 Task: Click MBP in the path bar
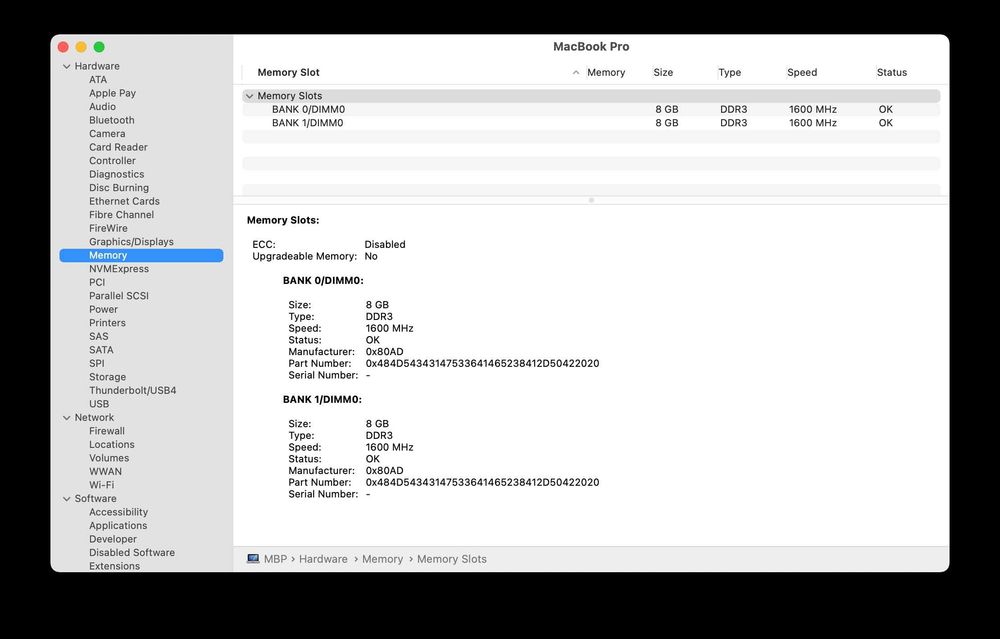276,559
